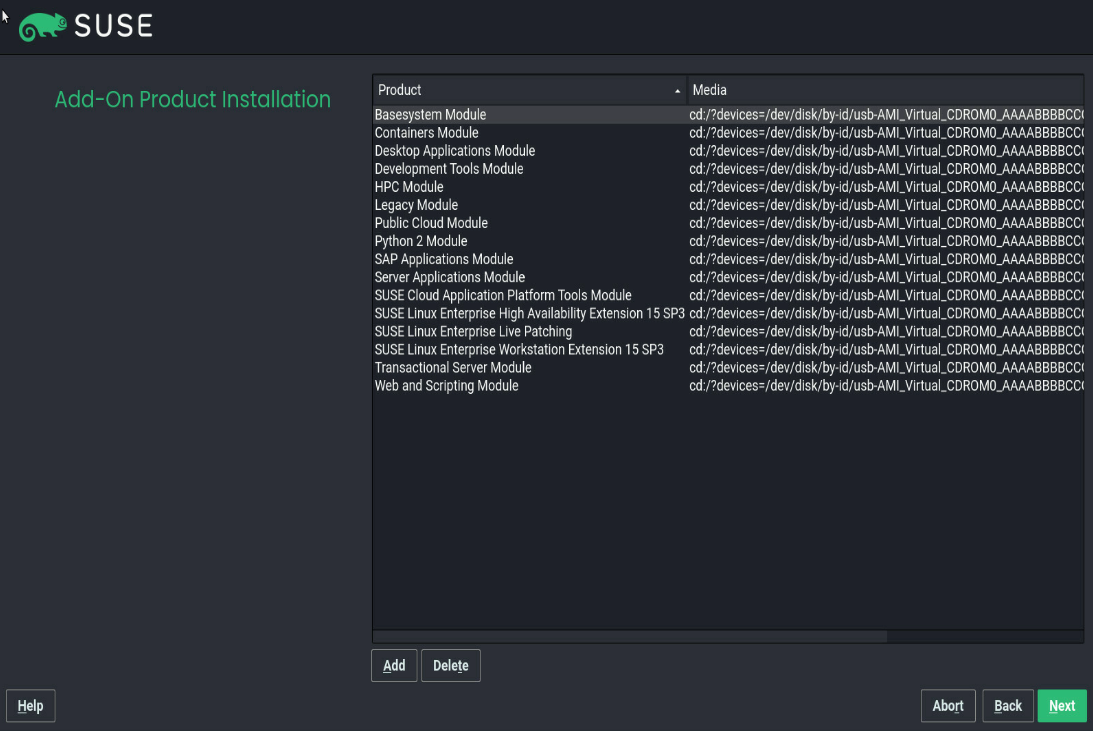Click the Media column header
Viewport: 1093px width, 731px height.
[x=885, y=90]
